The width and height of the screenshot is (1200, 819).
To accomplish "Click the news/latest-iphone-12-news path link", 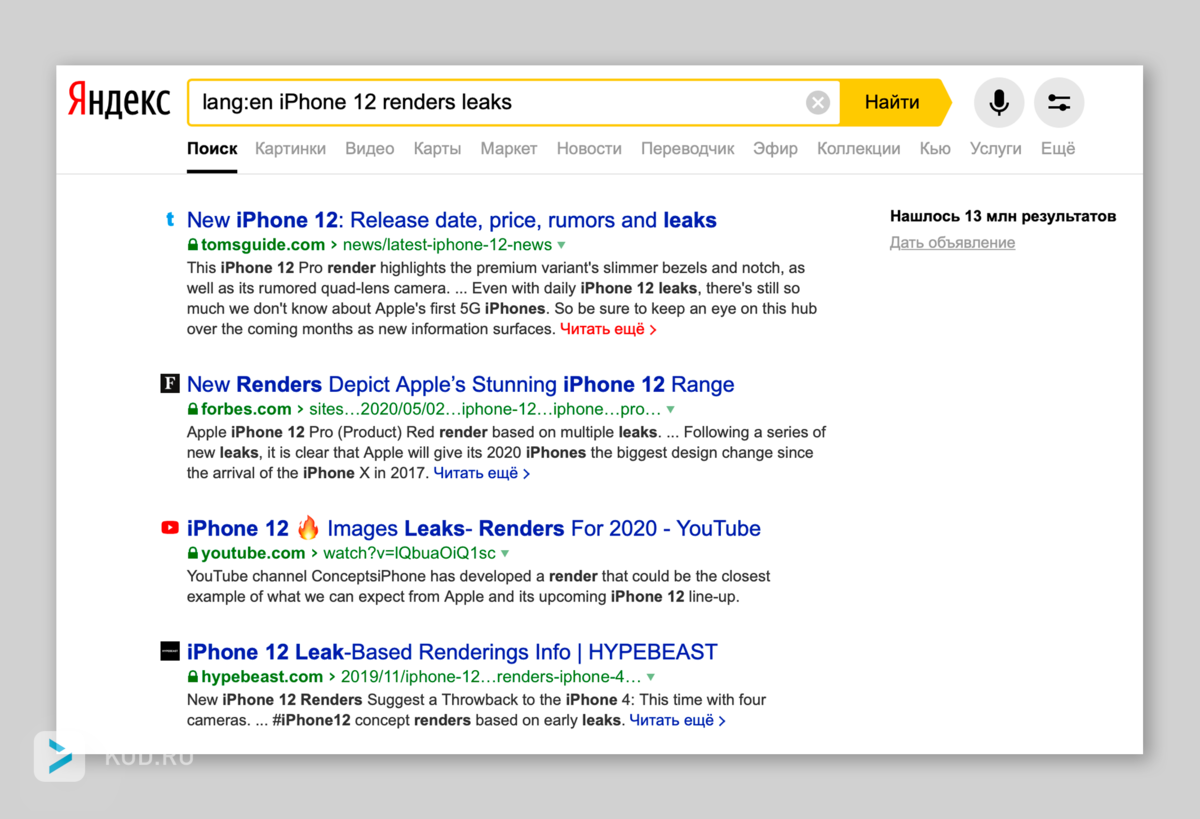I will click(x=448, y=245).
